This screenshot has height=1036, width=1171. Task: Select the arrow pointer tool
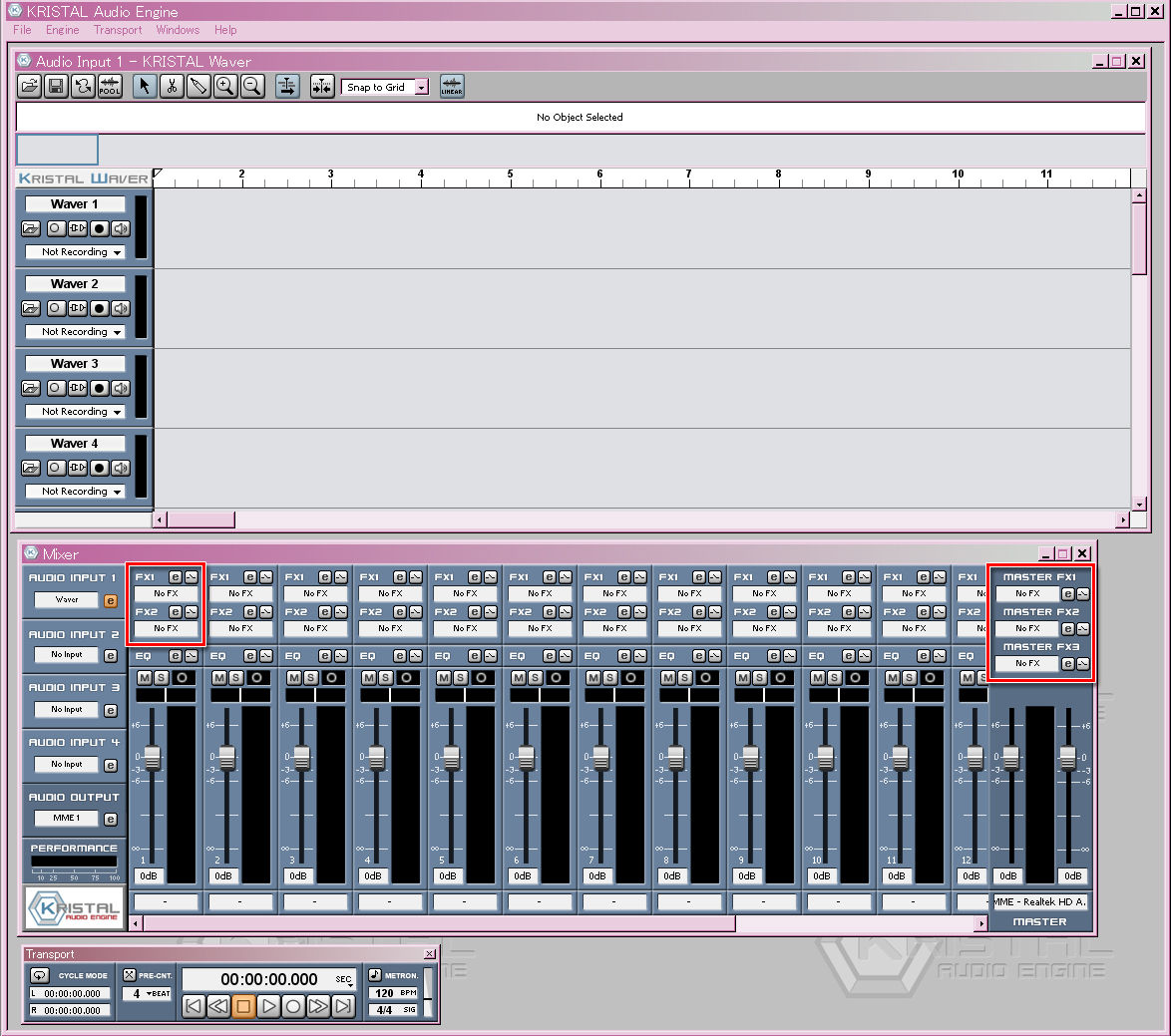(145, 87)
